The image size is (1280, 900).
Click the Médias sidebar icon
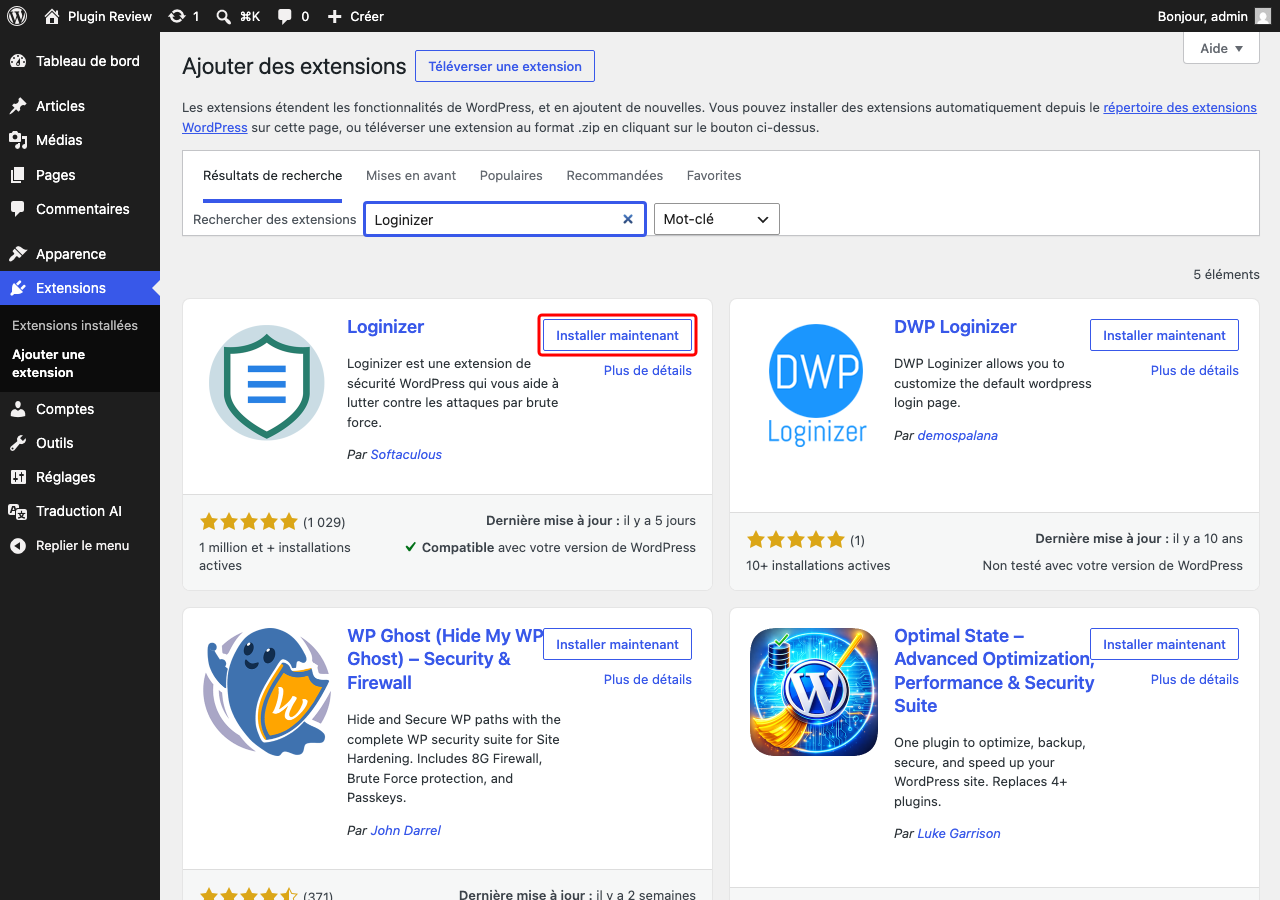coord(18,140)
